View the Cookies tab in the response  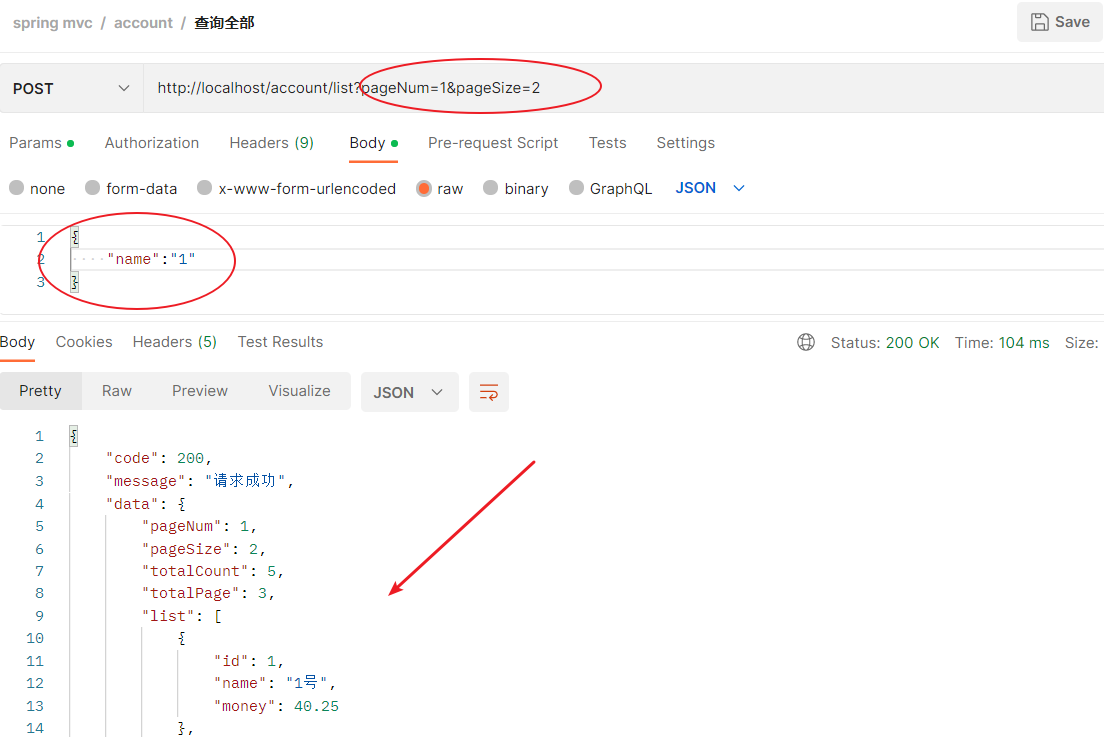click(84, 342)
